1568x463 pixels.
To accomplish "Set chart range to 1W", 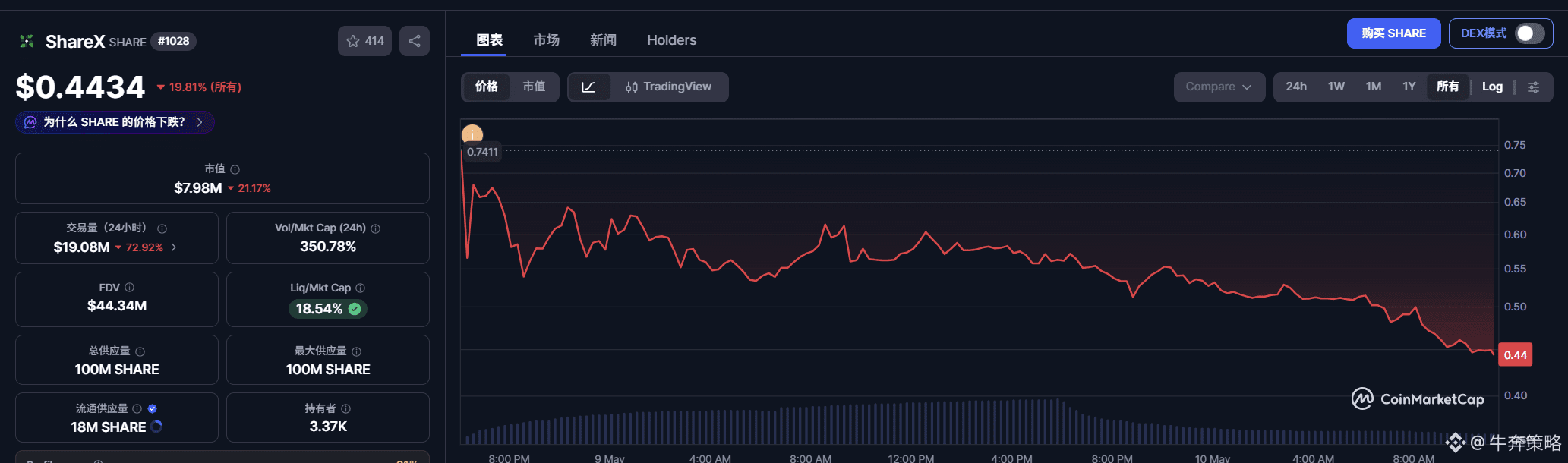I will pyautogui.click(x=1336, y=87).
